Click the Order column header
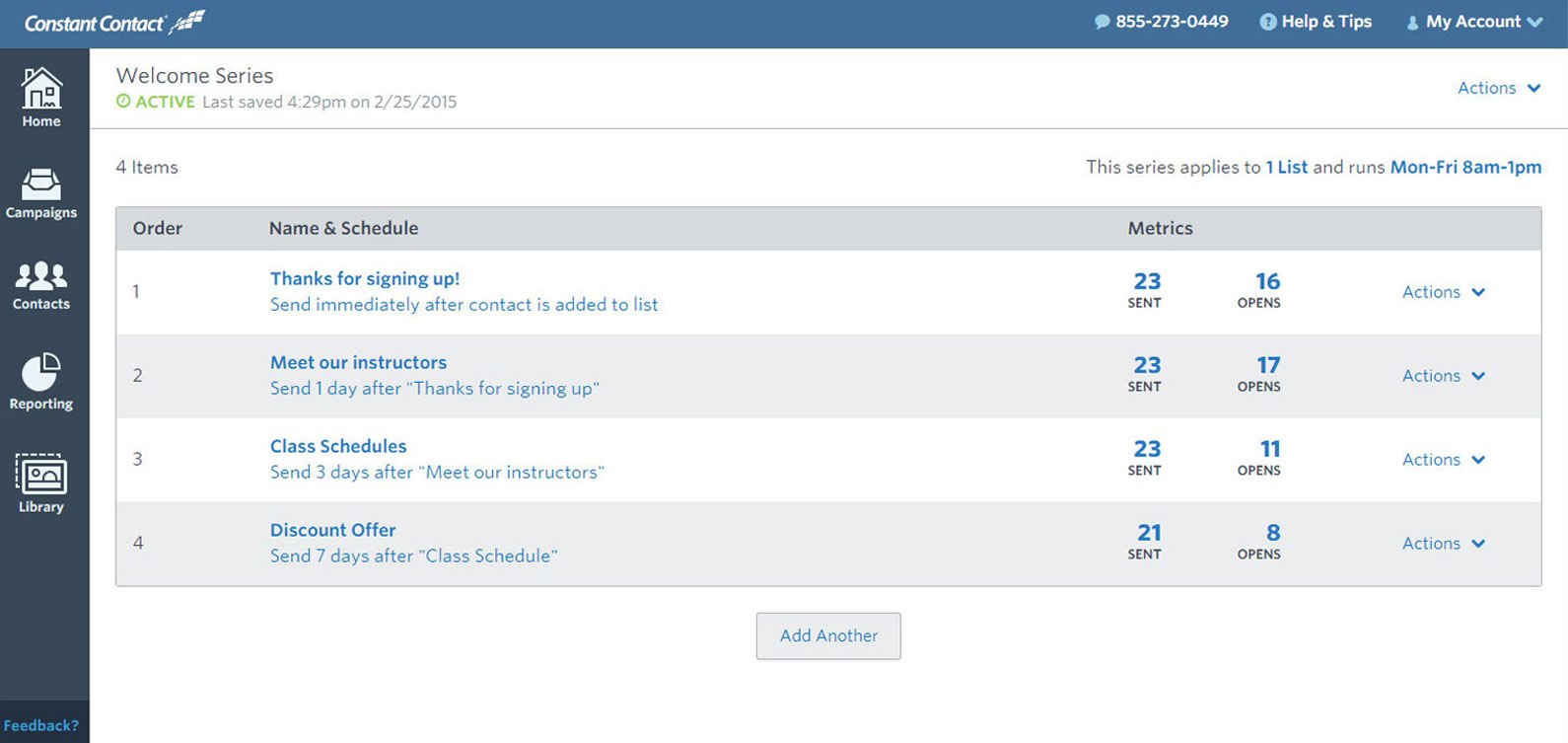The image size is (1568, 743). [158, 228]
